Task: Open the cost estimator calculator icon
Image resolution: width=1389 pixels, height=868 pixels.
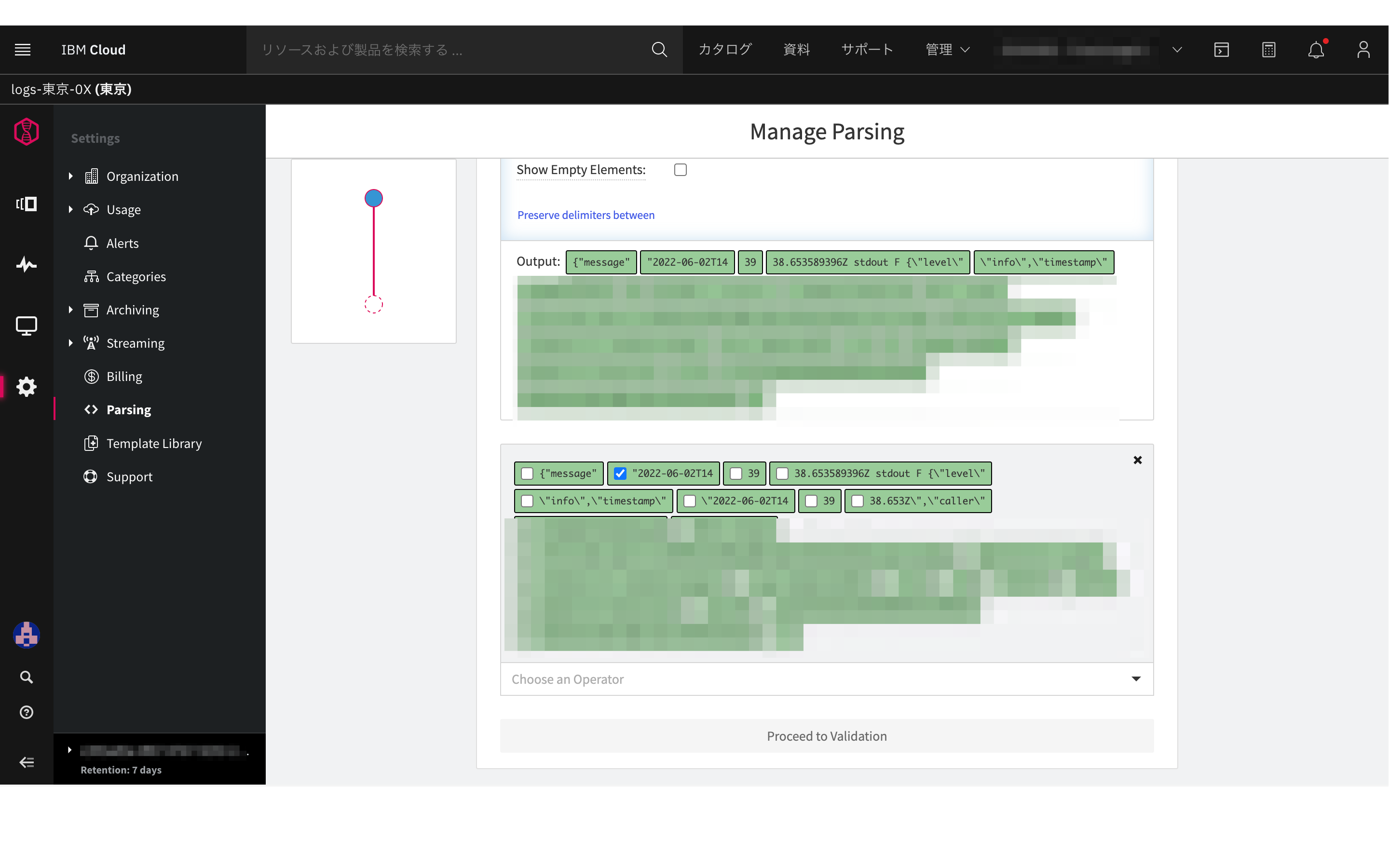Action: 1268,50
